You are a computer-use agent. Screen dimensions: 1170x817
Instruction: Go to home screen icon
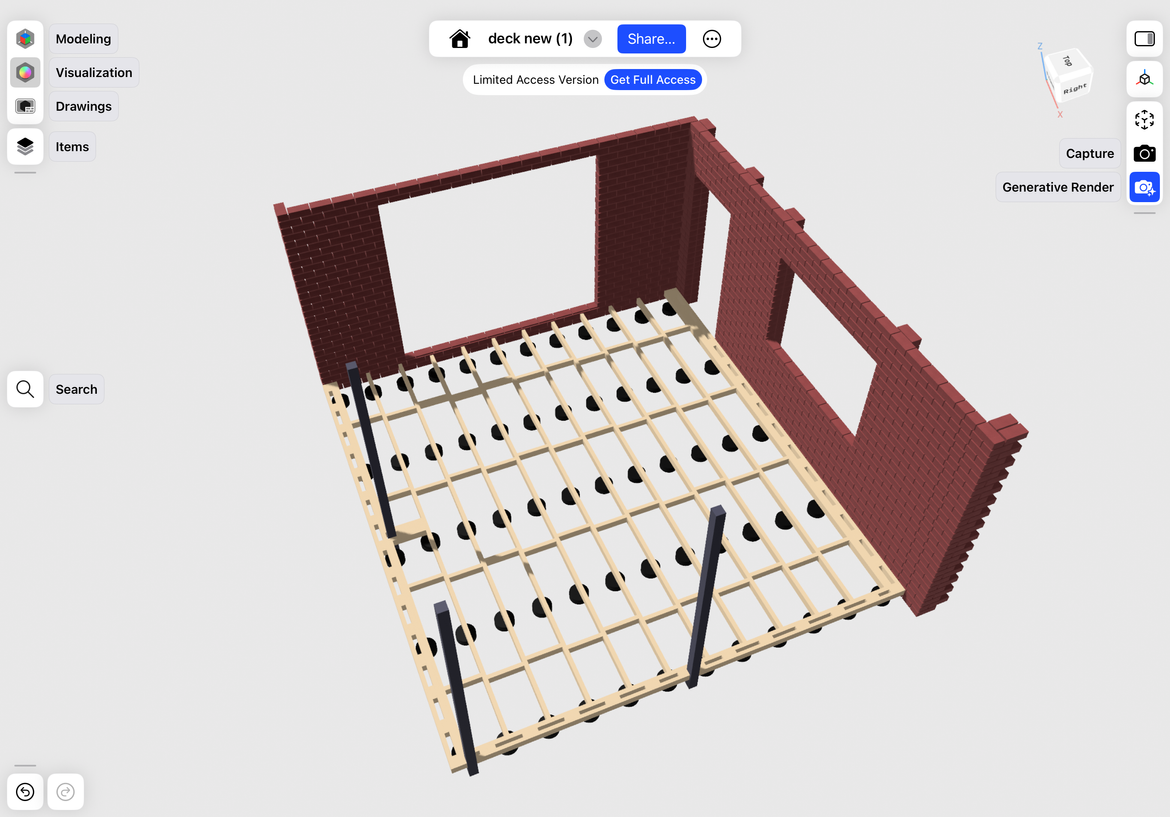pos(460,39)
